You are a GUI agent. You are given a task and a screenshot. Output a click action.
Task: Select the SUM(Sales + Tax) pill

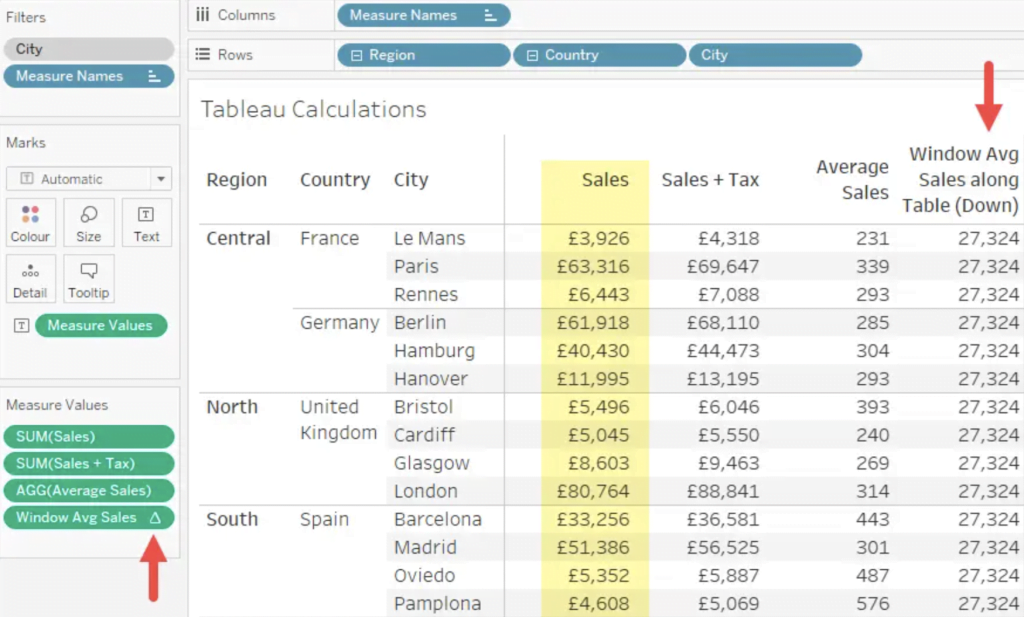(x=89, y=464)
